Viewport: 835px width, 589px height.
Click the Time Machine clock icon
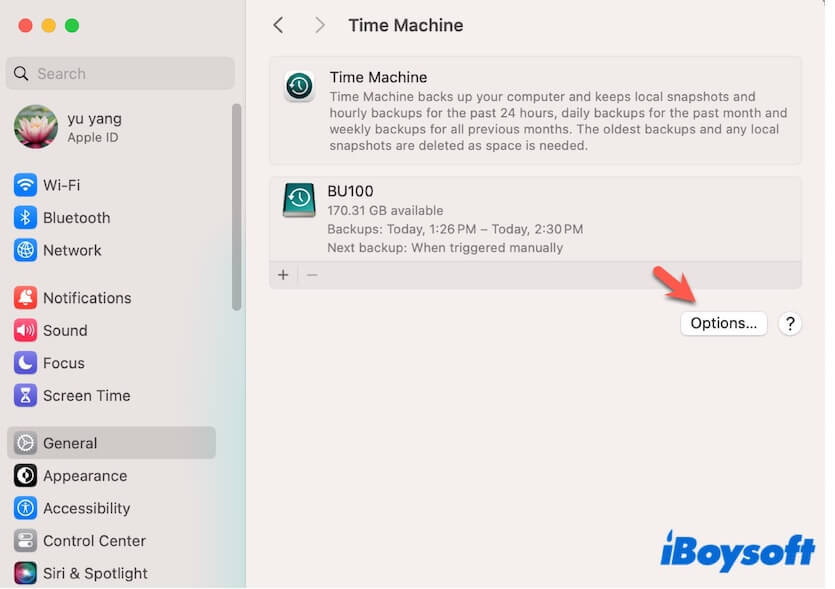click(x=299, y=87)
